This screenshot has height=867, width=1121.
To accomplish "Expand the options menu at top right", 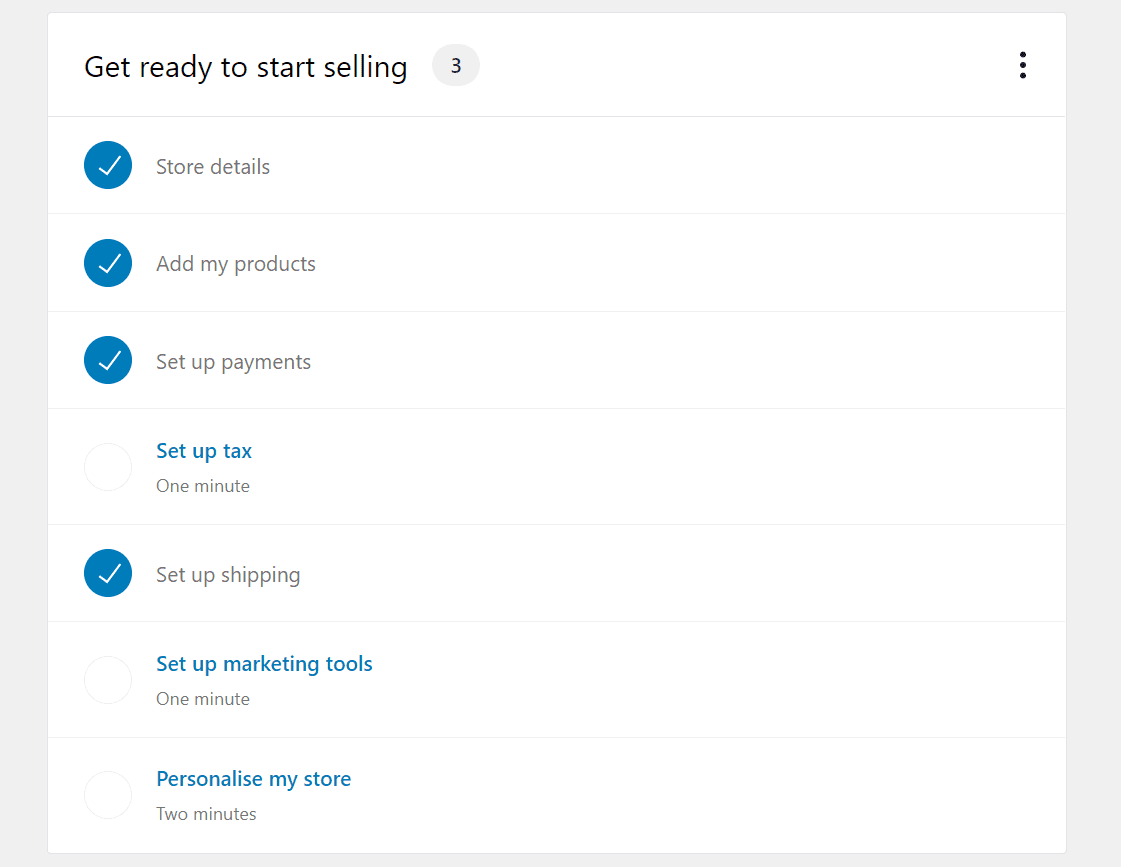I will 1022,64.
